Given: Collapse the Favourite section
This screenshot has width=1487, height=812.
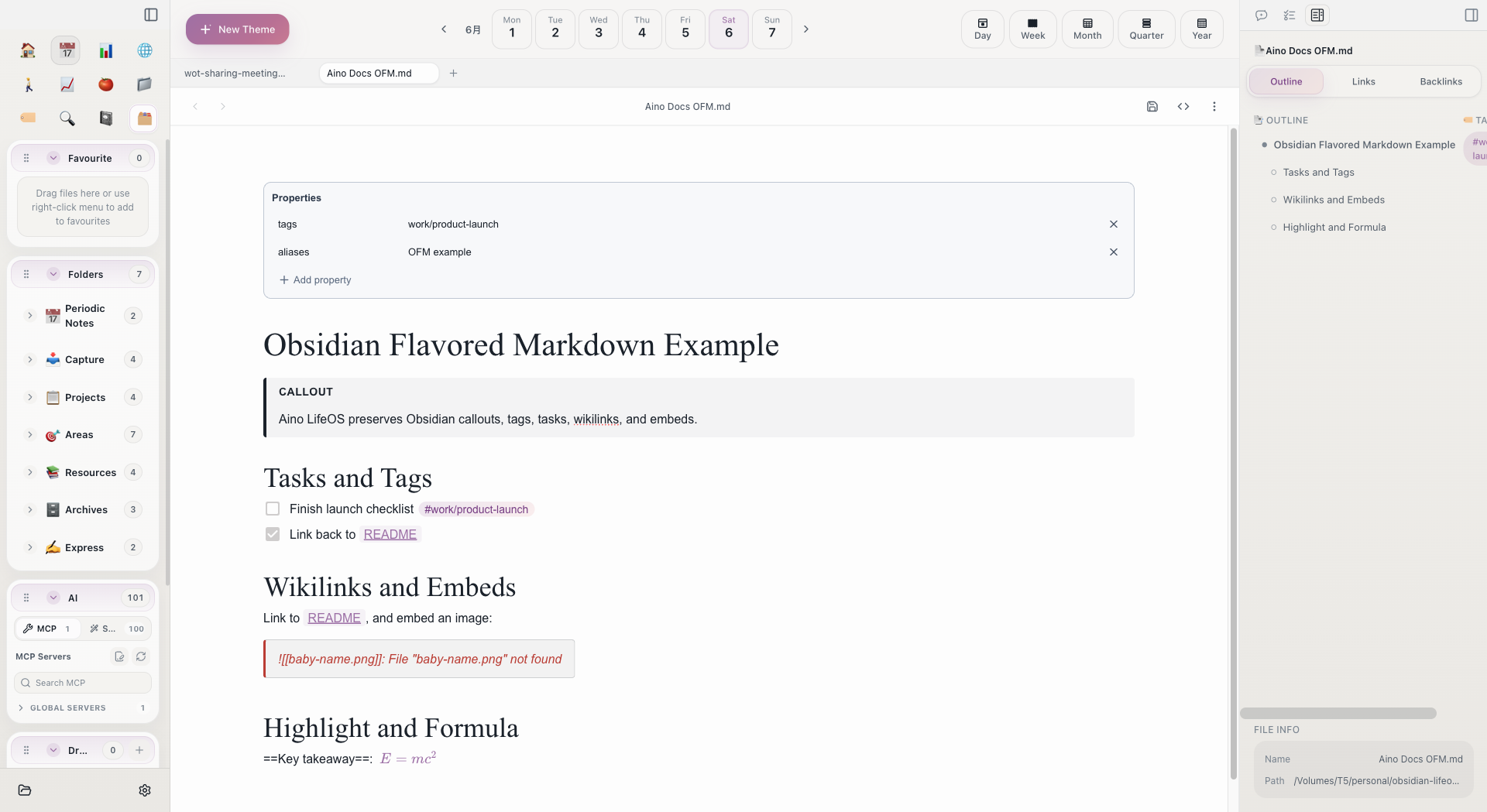Looking at the screenshot, I should tap(53, 158).
